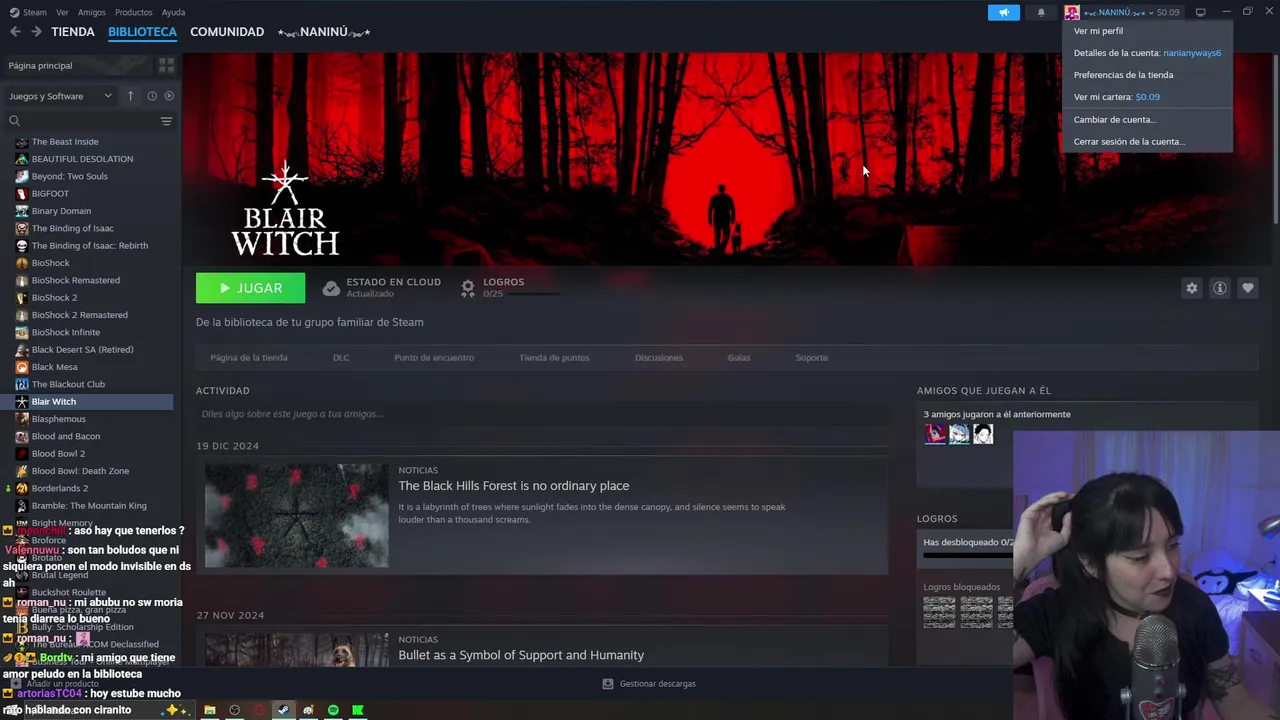This screenshot has height=720, width=1280.
Task: Select Black Mesa in game list
Action: (x=54, y=367)
